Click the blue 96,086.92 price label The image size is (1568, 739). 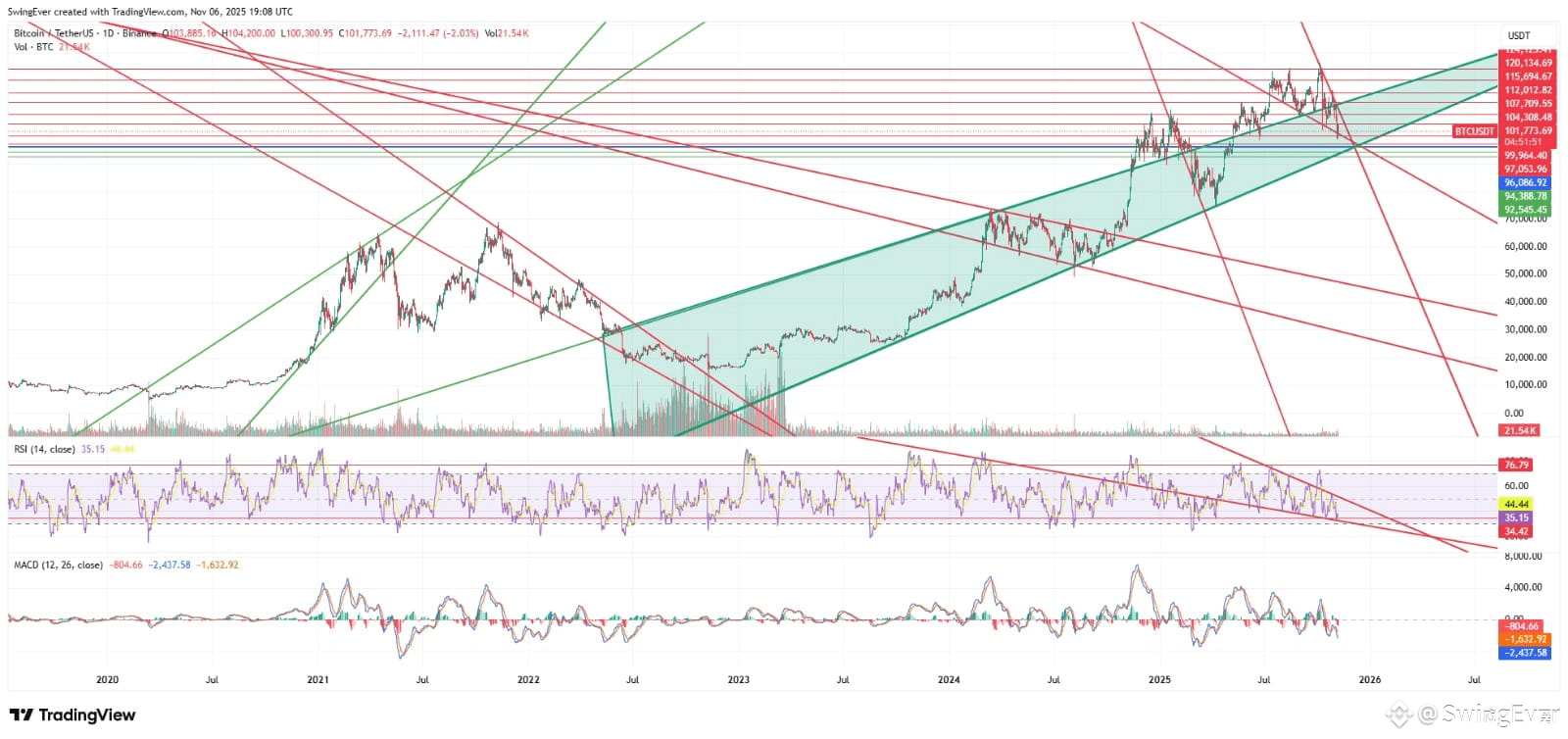click(x=1526, y=183)
